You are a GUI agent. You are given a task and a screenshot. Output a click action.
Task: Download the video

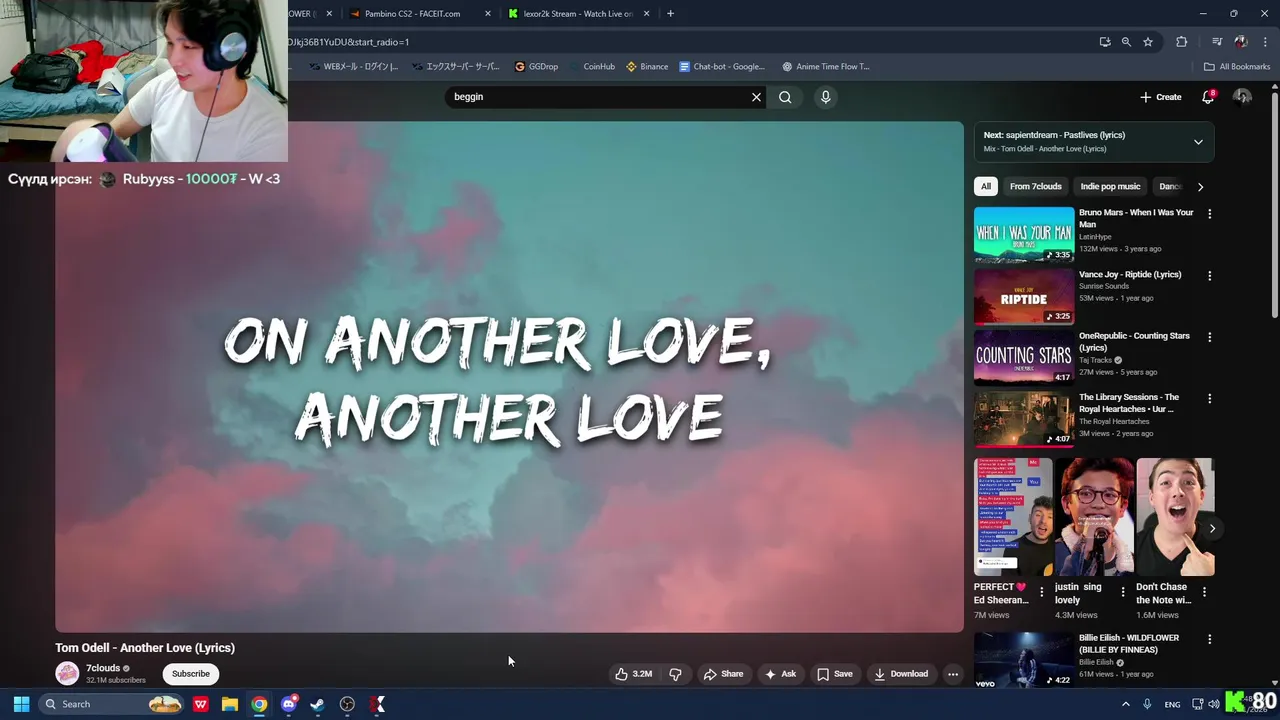click(x=901, y=674)
